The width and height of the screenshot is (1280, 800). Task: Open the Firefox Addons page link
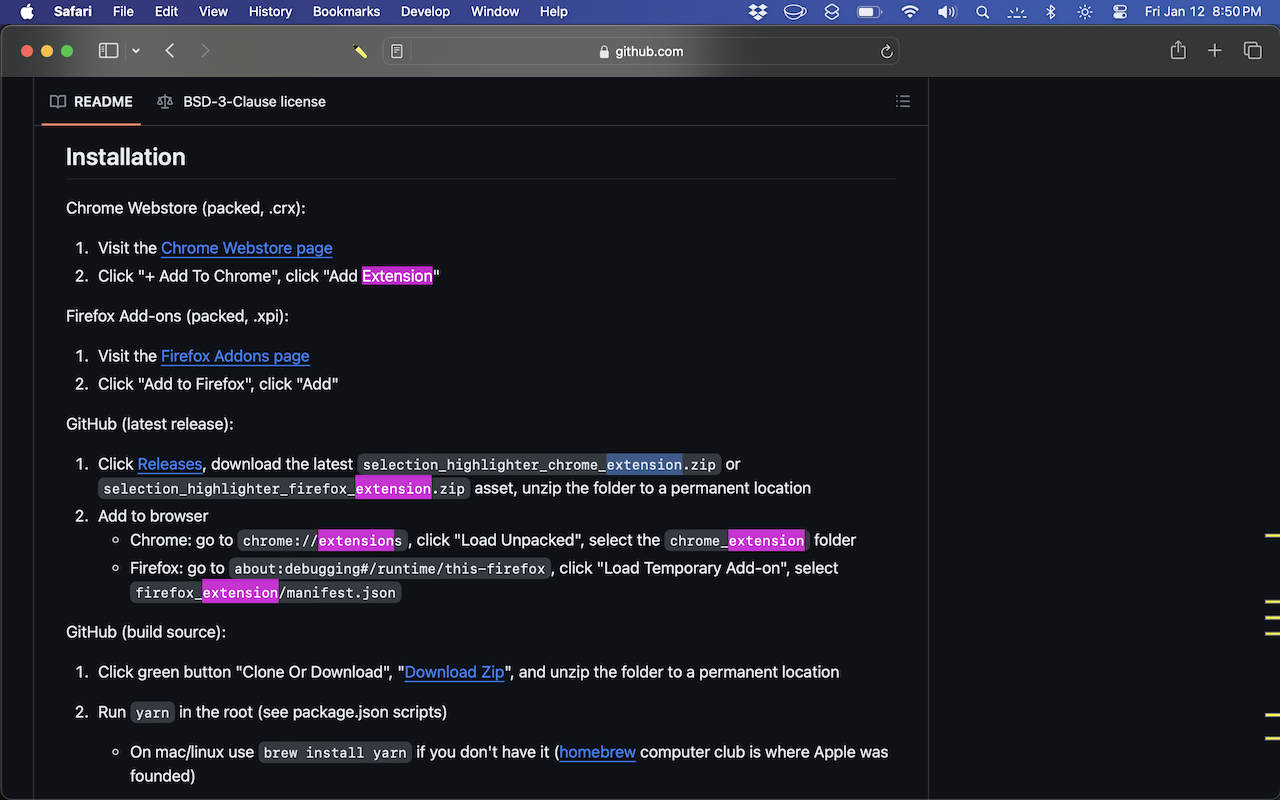pos(235,356)
